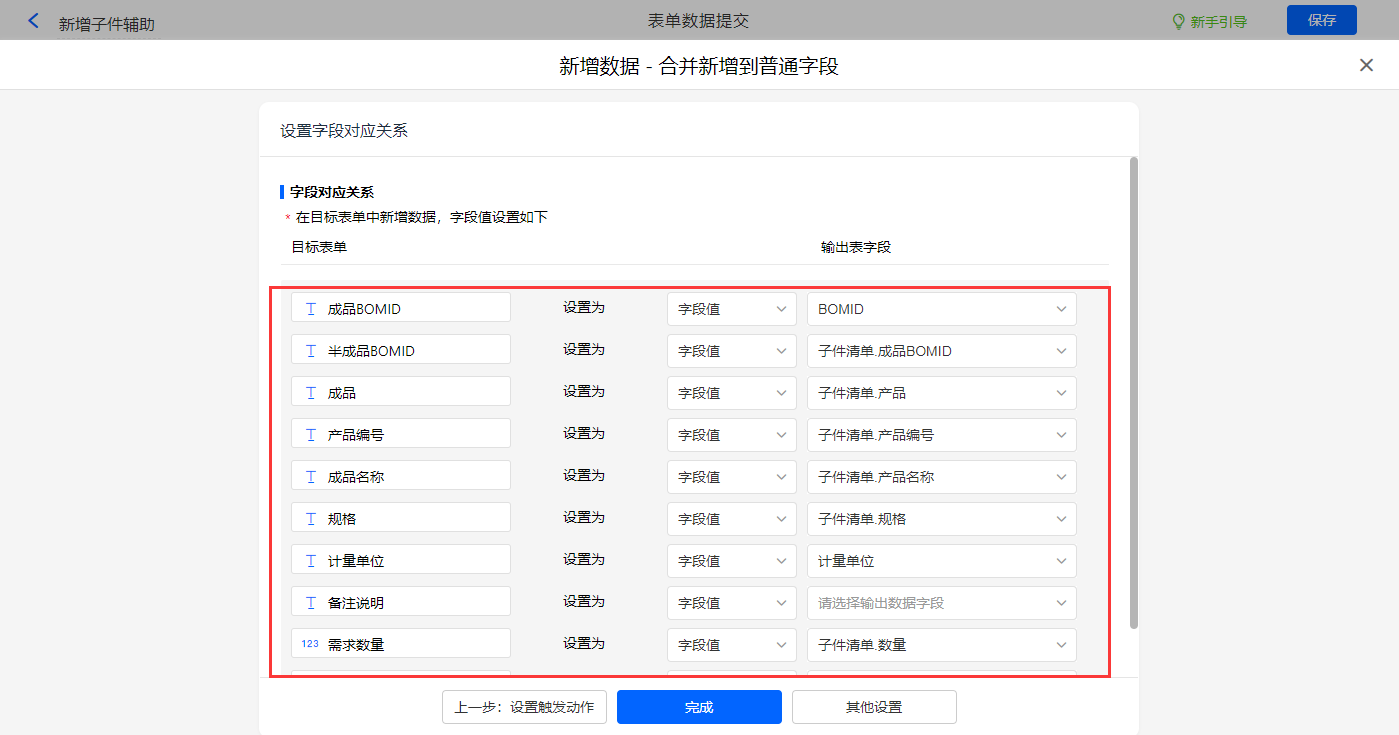Click the 其他设置 button
1399x735 pixels.
[x=874, y=707]
